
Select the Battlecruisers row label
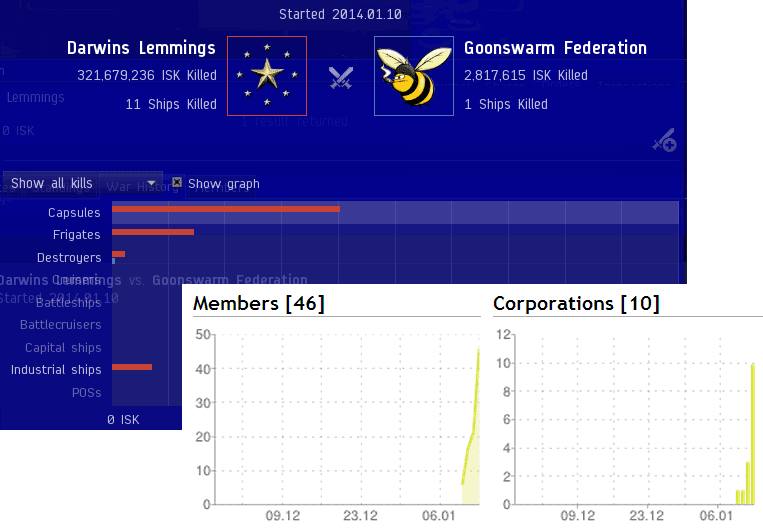(61, 325)
